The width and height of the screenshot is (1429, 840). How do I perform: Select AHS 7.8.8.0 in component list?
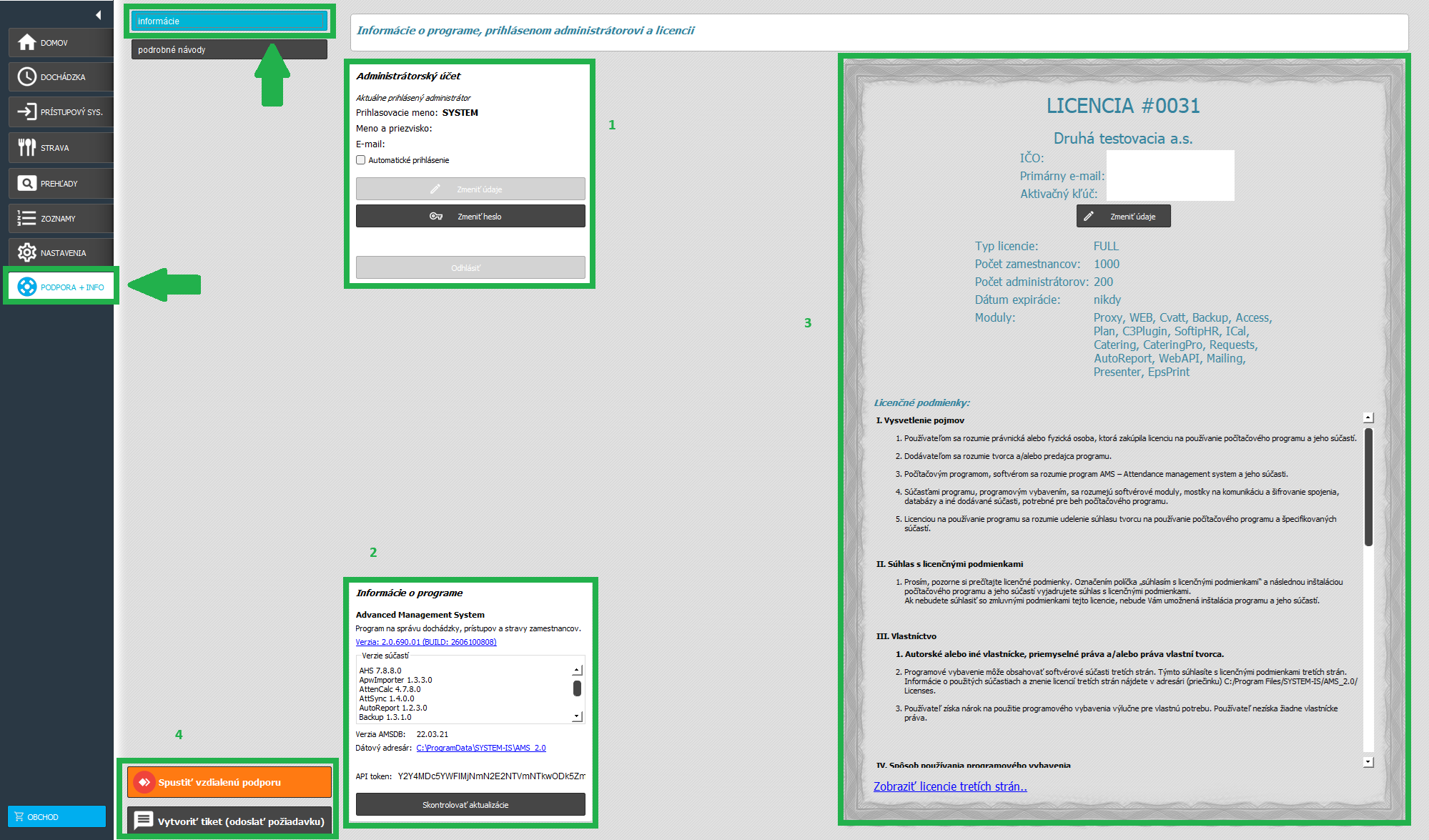click(380, 671)
